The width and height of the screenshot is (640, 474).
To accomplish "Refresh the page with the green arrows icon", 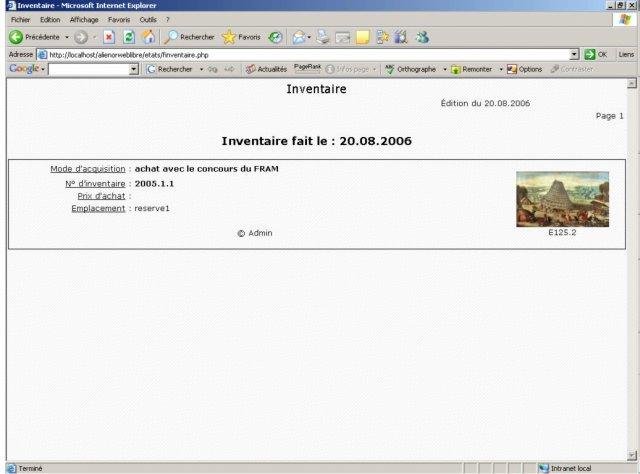I will pyautogui.click(x=129, y=37).
